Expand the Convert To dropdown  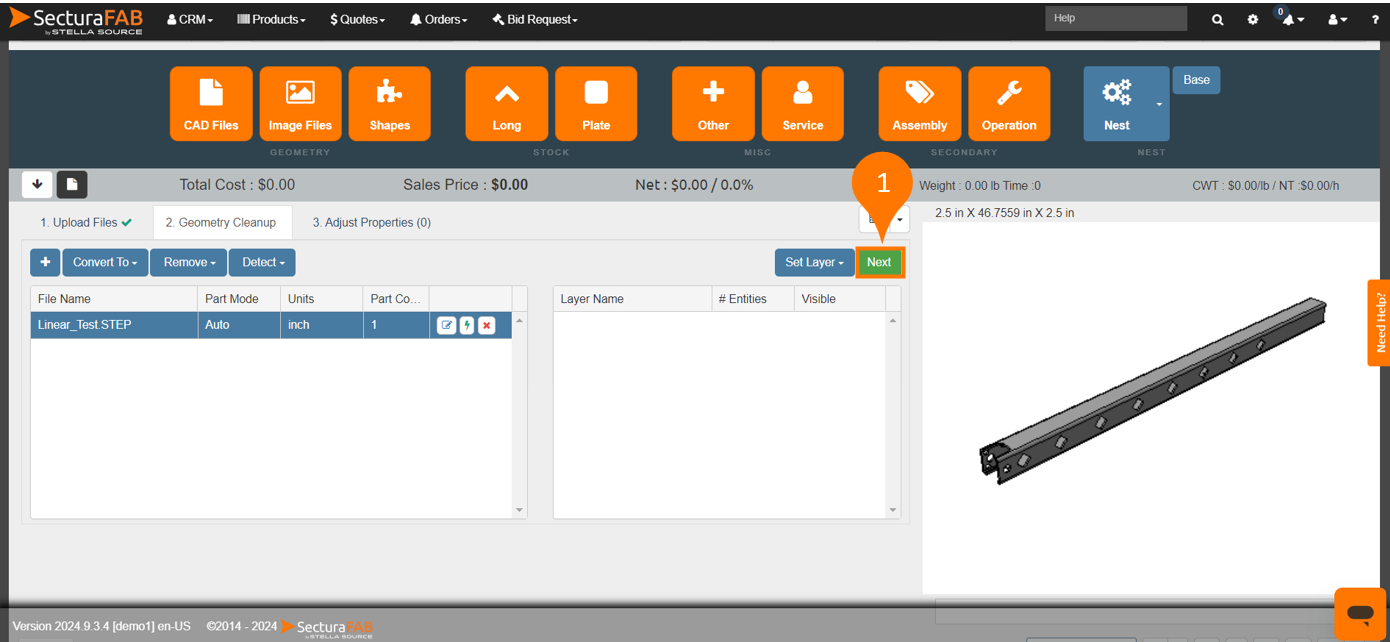[105, 262]
